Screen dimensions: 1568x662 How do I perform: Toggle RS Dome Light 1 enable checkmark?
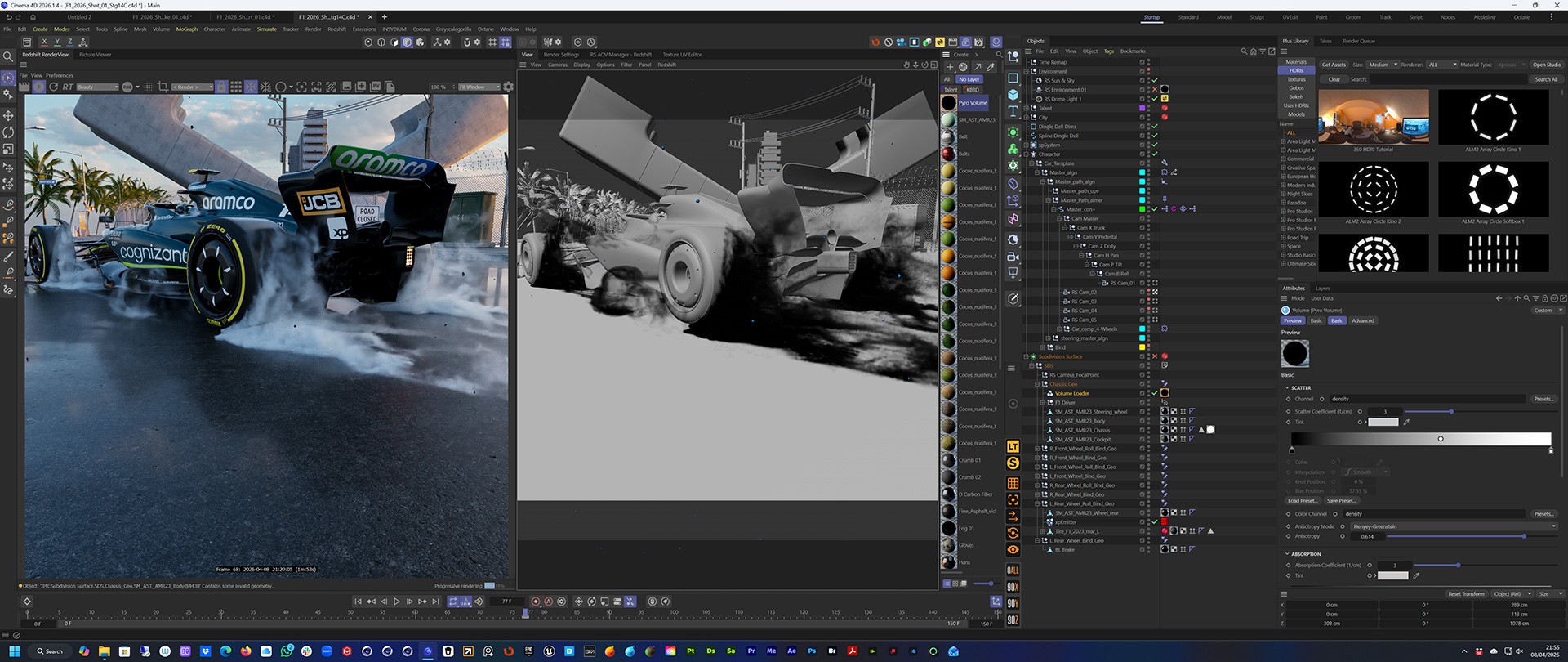tap(1155, 99)
